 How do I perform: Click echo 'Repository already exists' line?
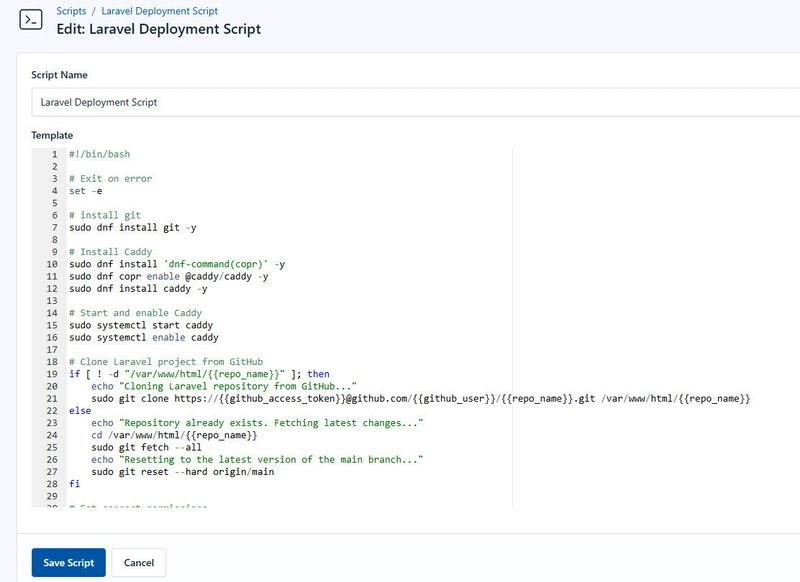[x=257, y=423]
